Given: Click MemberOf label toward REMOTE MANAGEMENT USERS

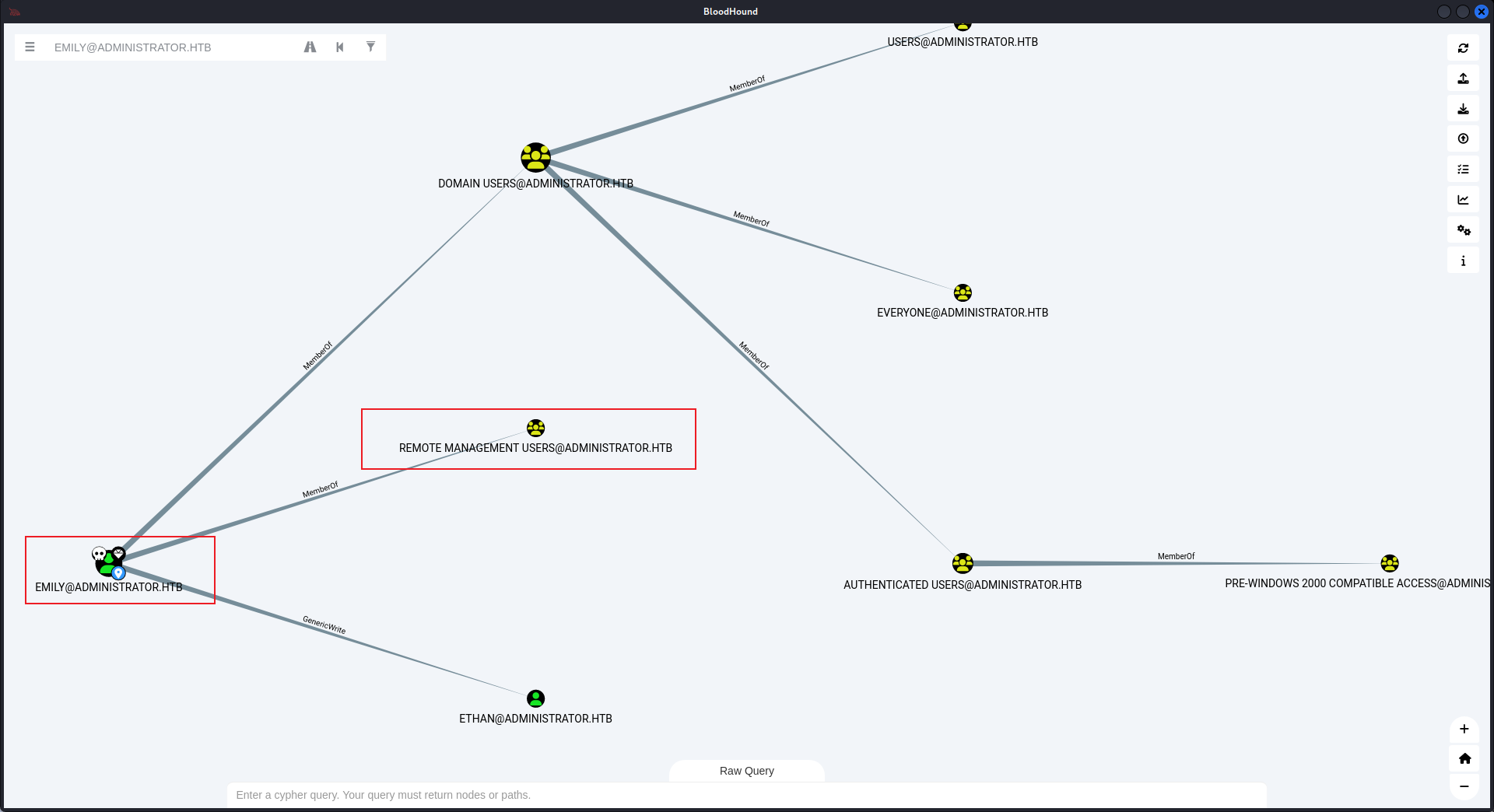Looking at the screenshot, I should click(x=321, y=490).
